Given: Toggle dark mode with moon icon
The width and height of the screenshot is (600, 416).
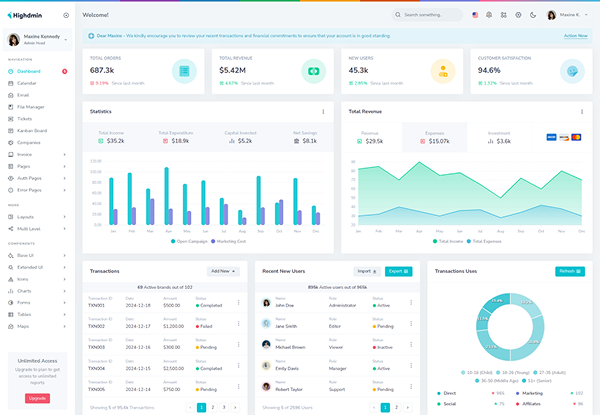Looking at the screenshot, I should pyautogui.click(x=533, y=15).
